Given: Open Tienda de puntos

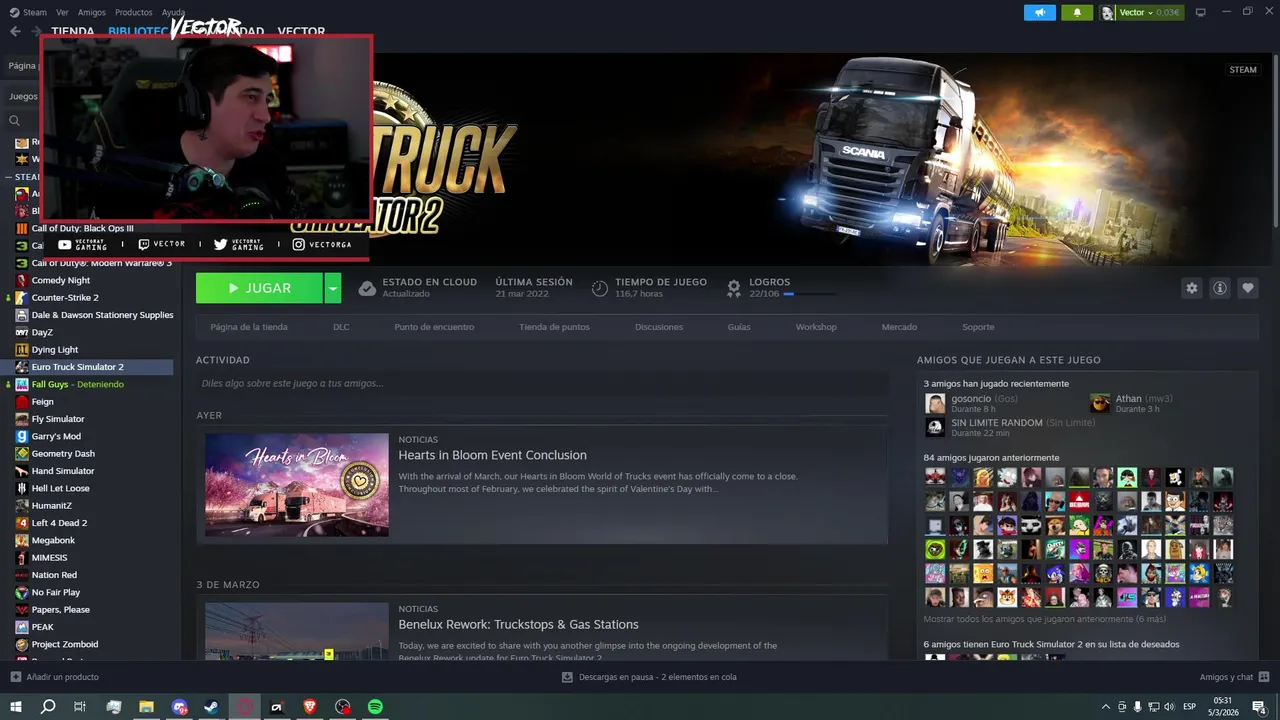Looking at the screenshot, I should [554, 327].
